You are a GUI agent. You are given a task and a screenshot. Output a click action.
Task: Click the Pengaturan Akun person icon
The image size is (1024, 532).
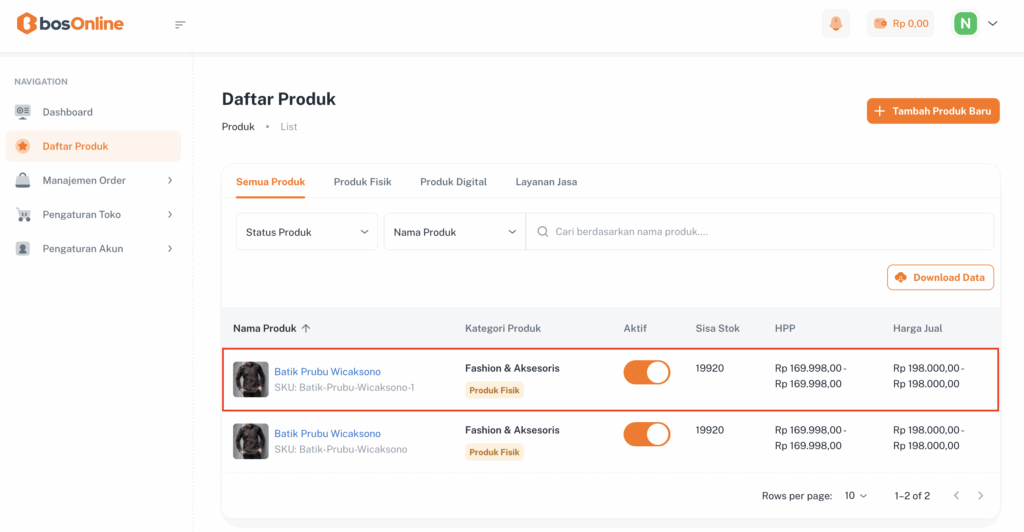(x=23, y=248)
